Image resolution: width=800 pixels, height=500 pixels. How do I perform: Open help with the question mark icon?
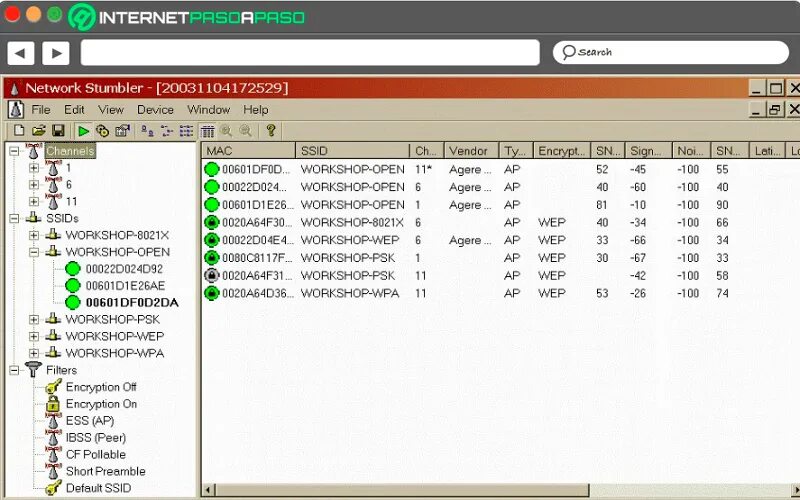[x=271, y=131]
